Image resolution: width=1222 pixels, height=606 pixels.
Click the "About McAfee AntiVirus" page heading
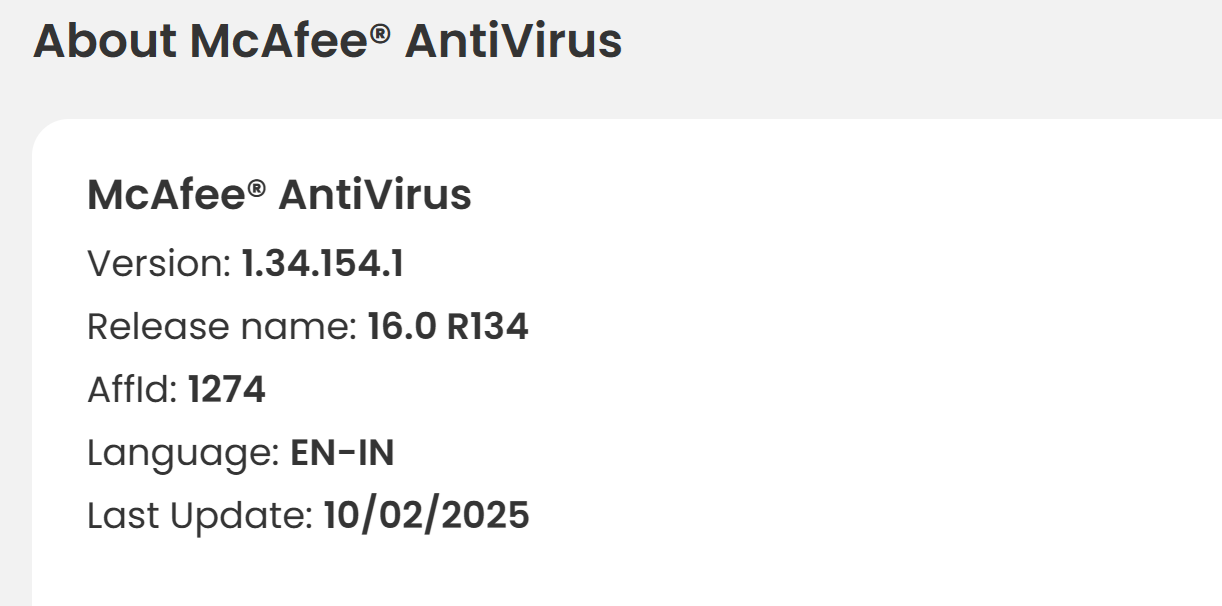pyautogui.click(x=328, y=42)
